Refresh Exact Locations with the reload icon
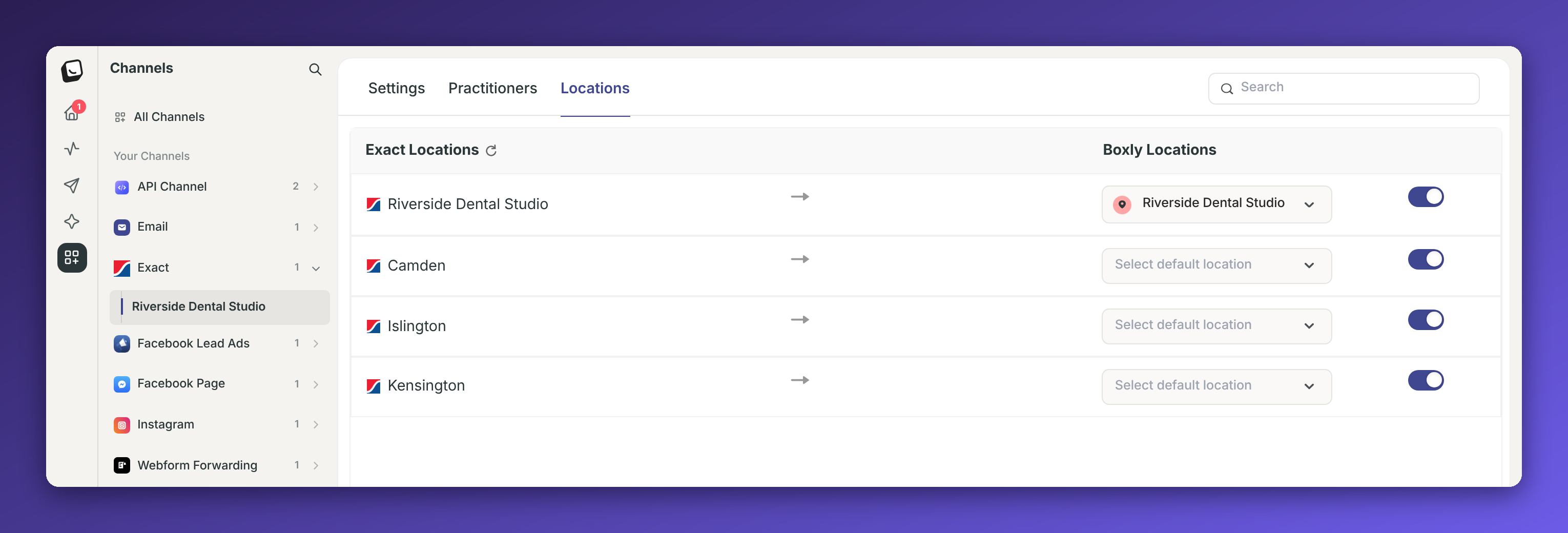The width and height of the screenshot is (1568, 533). pos(491,150)
